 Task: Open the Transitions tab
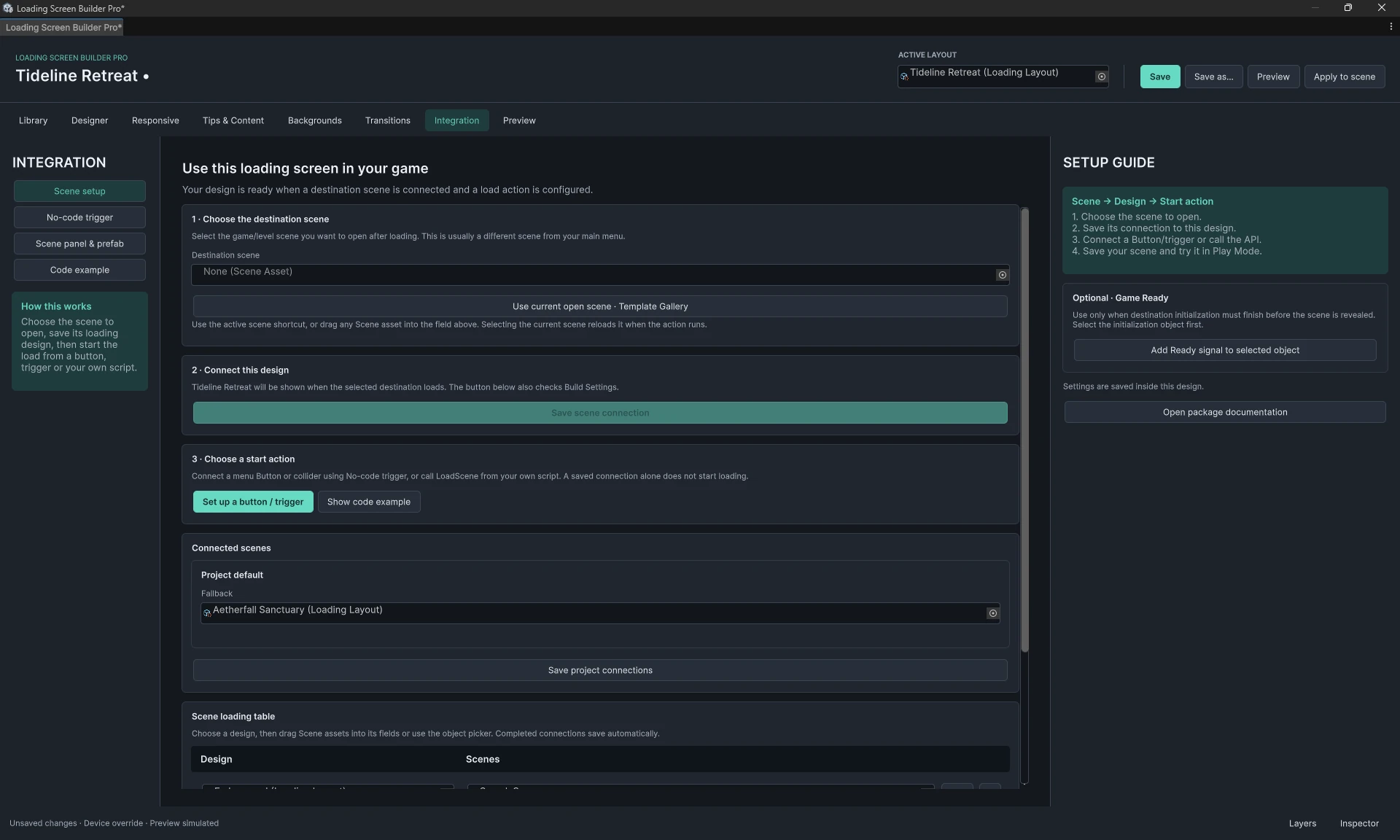(388, 120)
